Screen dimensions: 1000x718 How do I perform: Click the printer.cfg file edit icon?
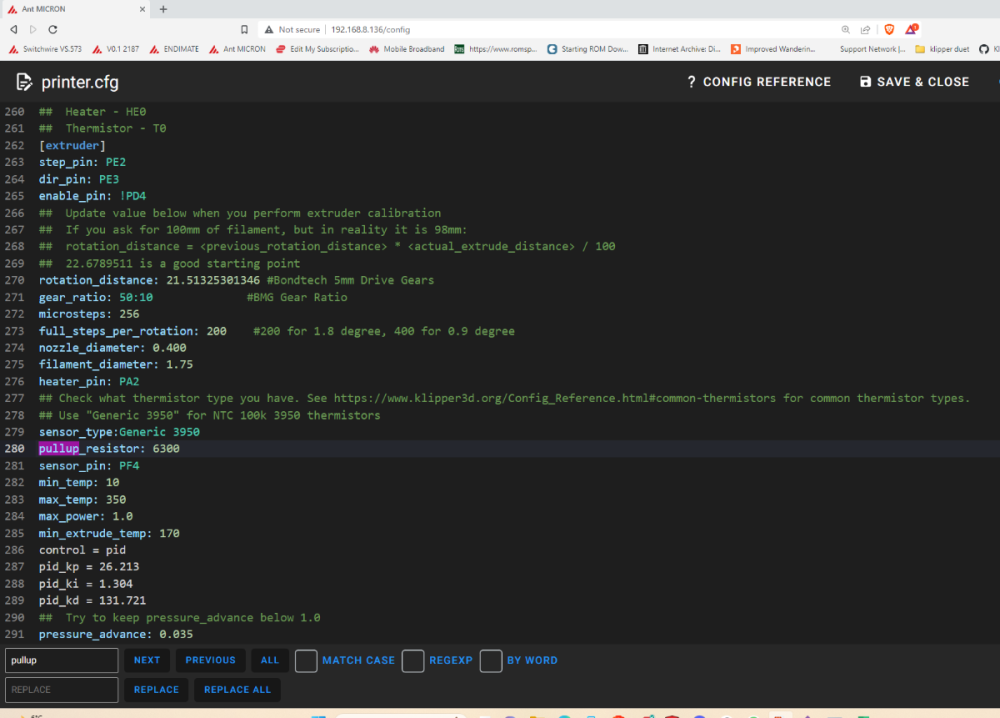click(x=23, y=82)
